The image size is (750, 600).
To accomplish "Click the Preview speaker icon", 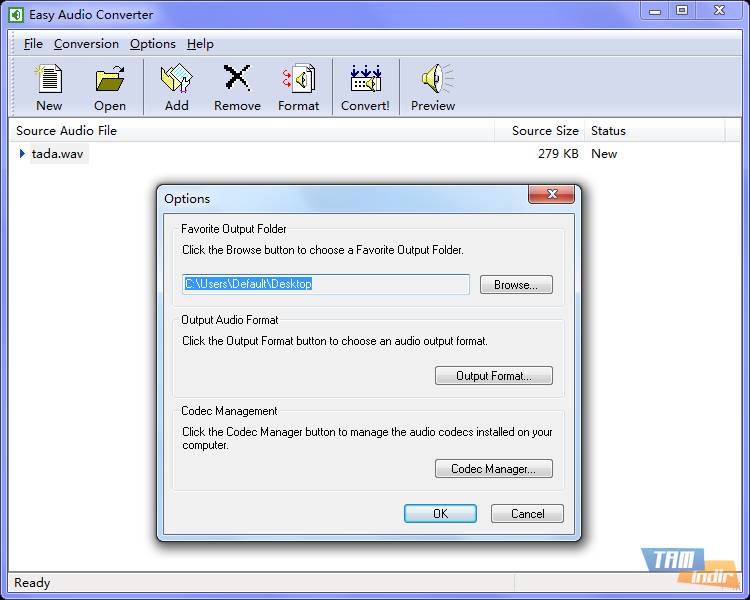I will tap(433, 80).
